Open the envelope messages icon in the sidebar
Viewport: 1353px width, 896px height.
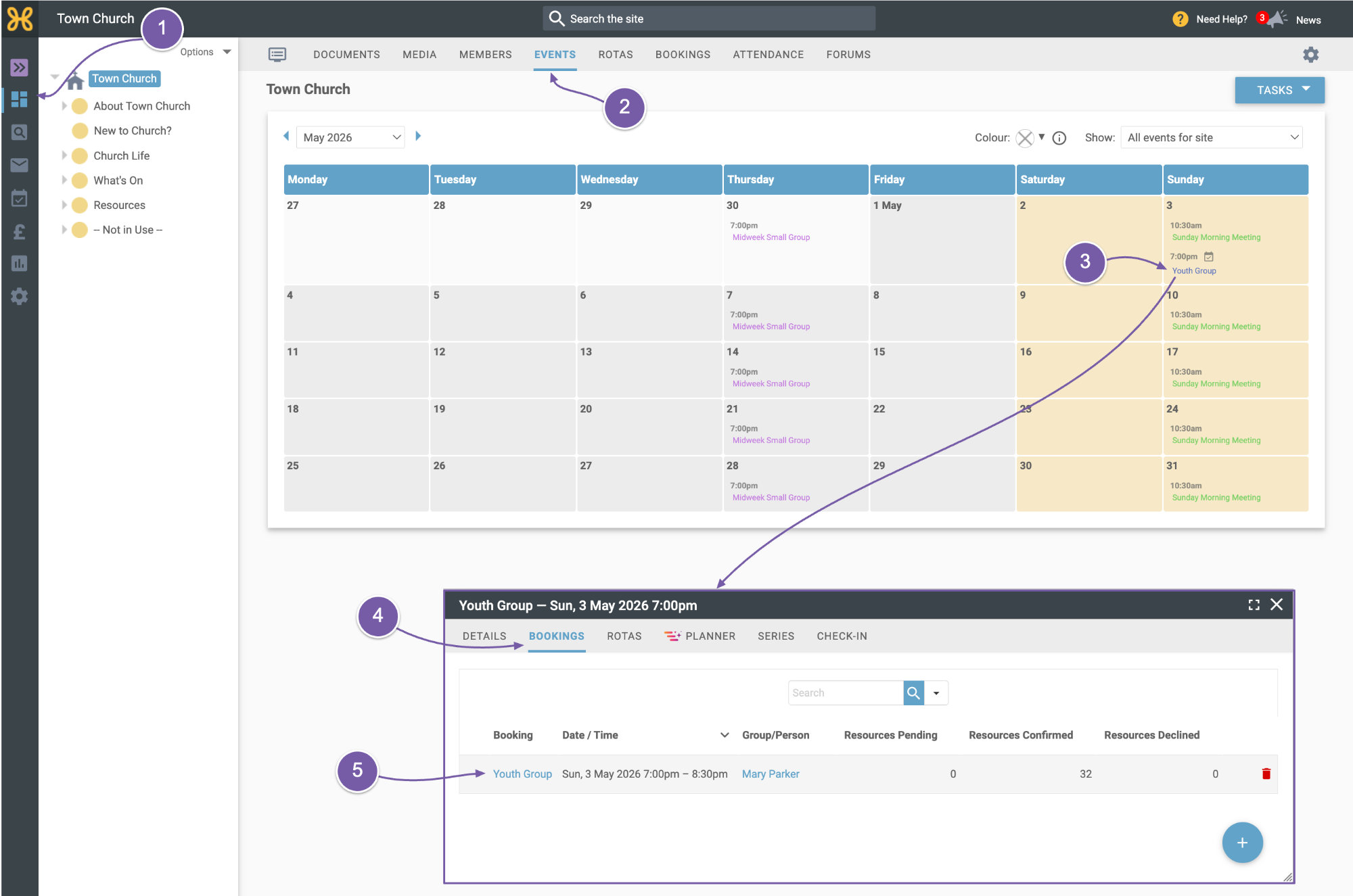(x=20, y=165)
